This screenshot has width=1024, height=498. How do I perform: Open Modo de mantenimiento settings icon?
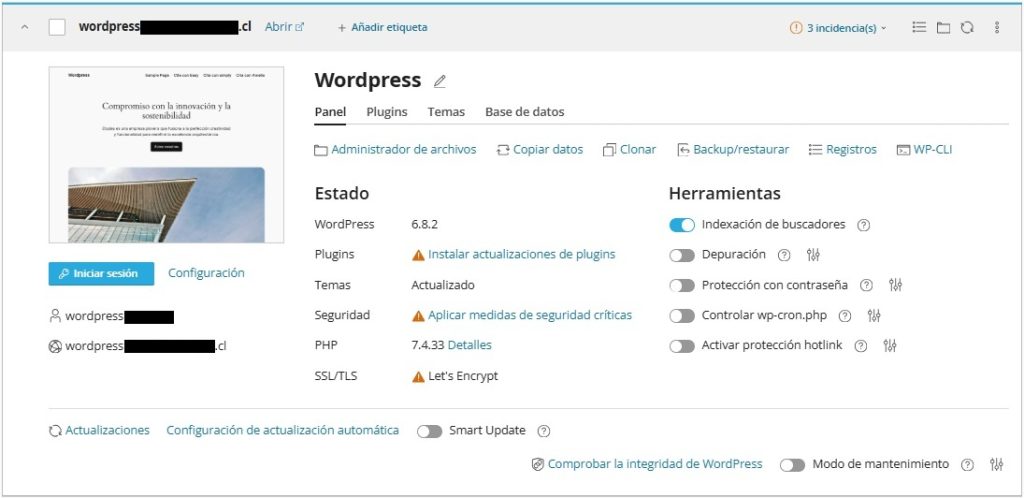click(996, 464)
